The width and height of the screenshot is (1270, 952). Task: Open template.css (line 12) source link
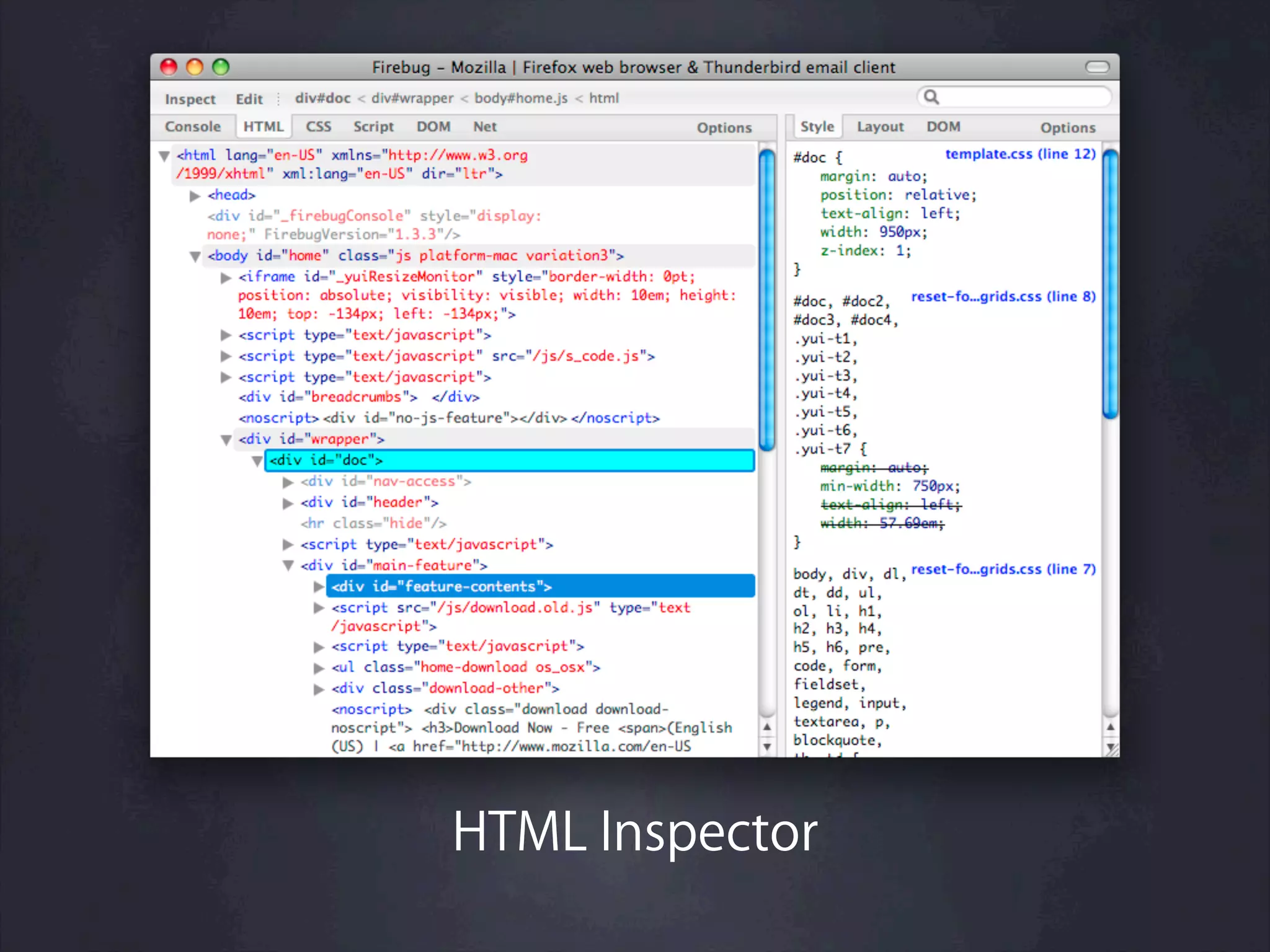coord(1020,154)
